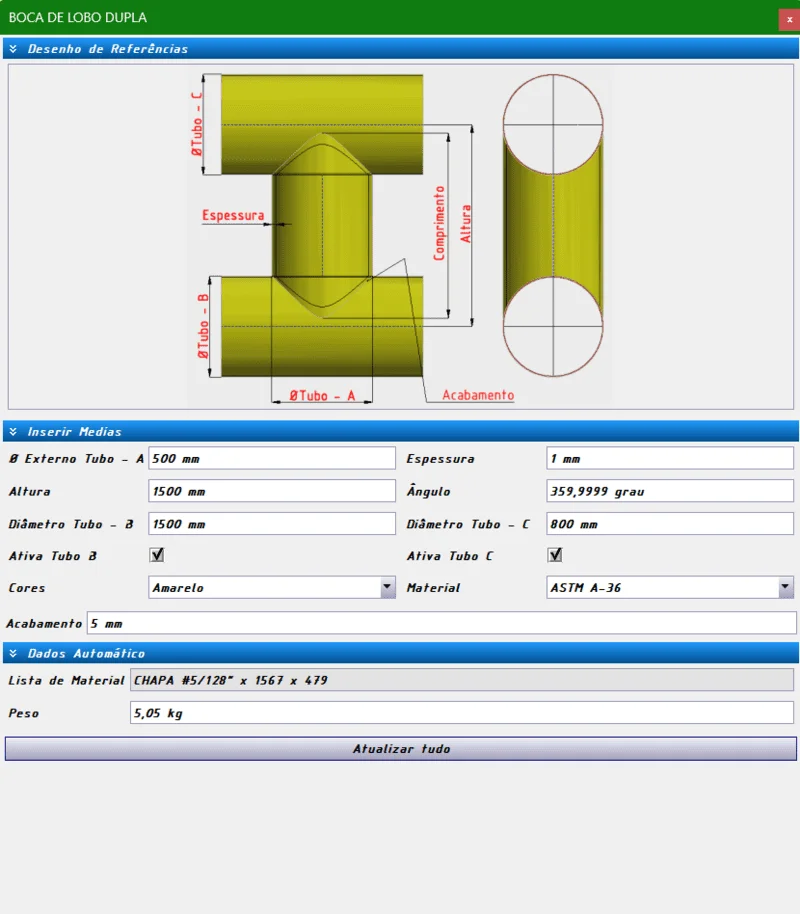Focus the Ângulo input field
This screenshot has height=914, width=800.
(670, 491)
